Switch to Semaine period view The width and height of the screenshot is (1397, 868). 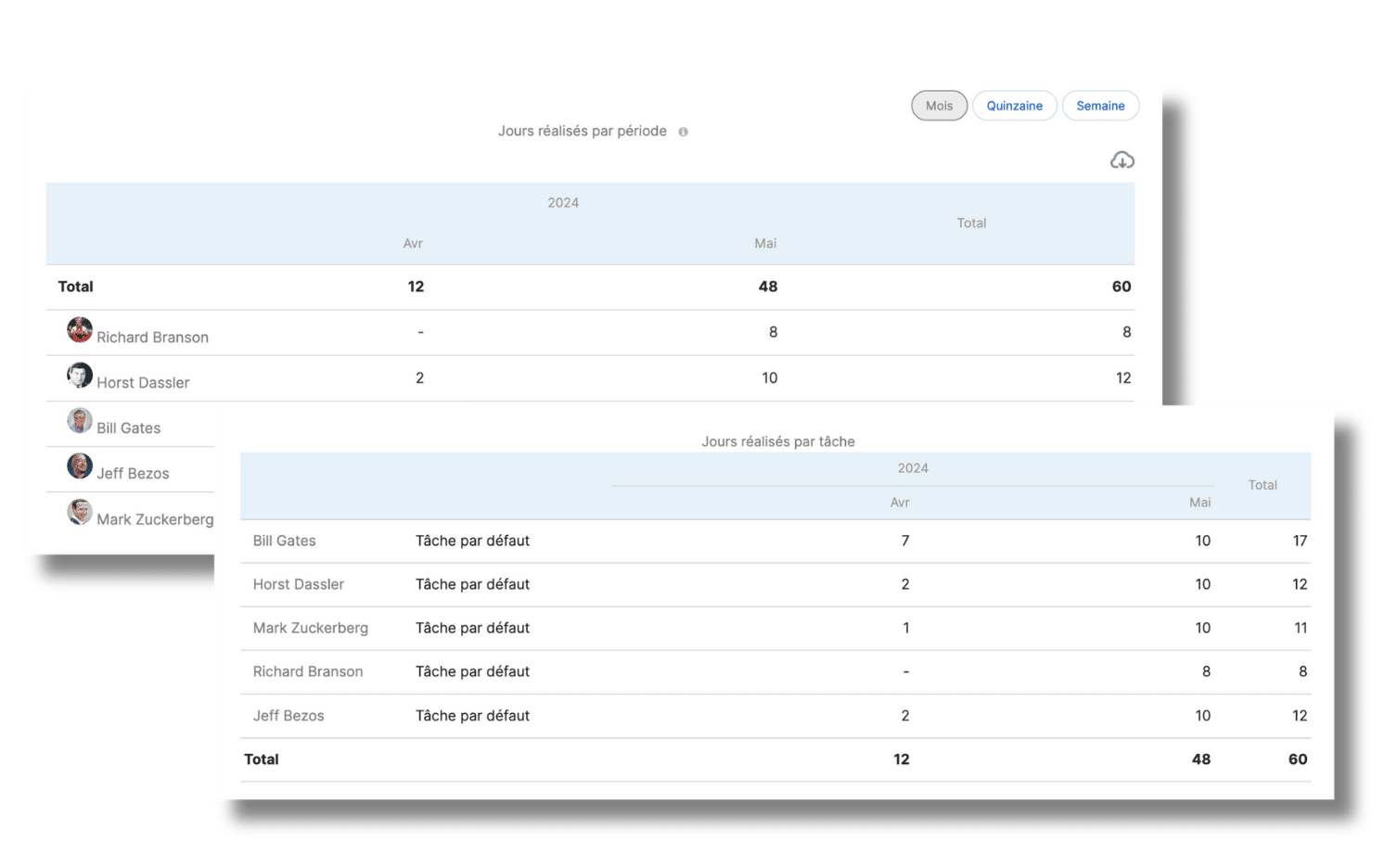1100,106
